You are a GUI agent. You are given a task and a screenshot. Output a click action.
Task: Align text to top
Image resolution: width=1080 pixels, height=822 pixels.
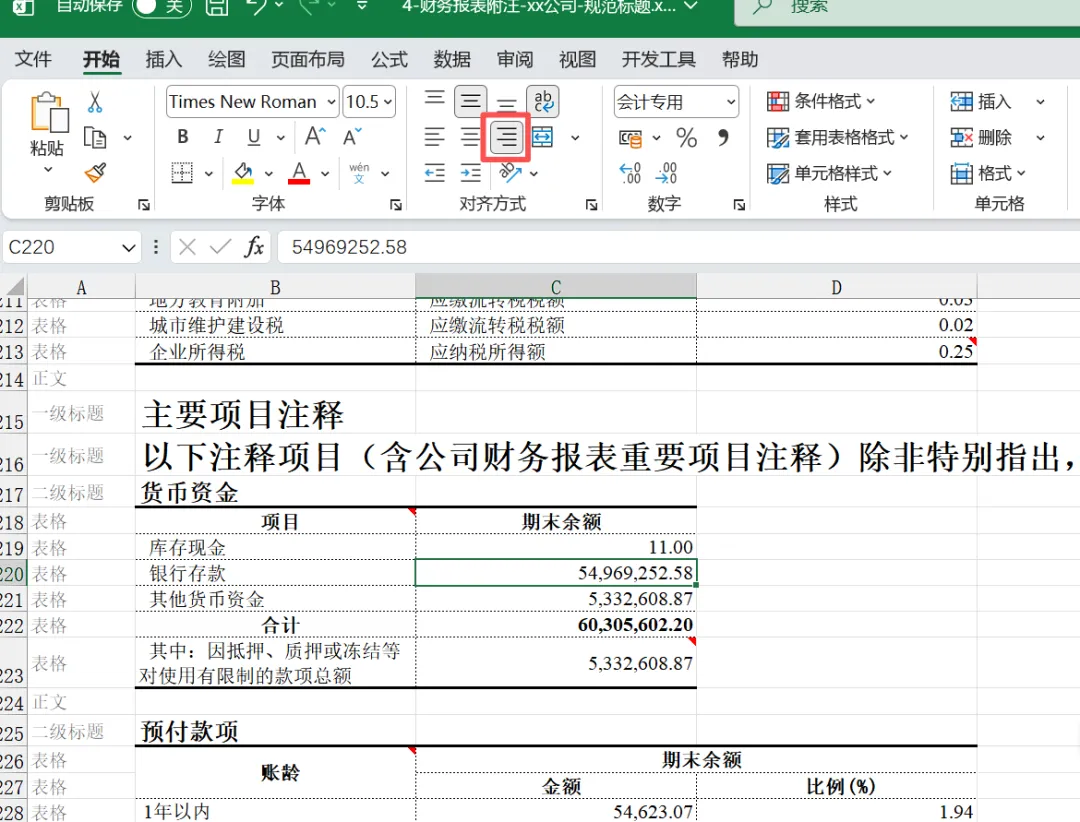435,101
